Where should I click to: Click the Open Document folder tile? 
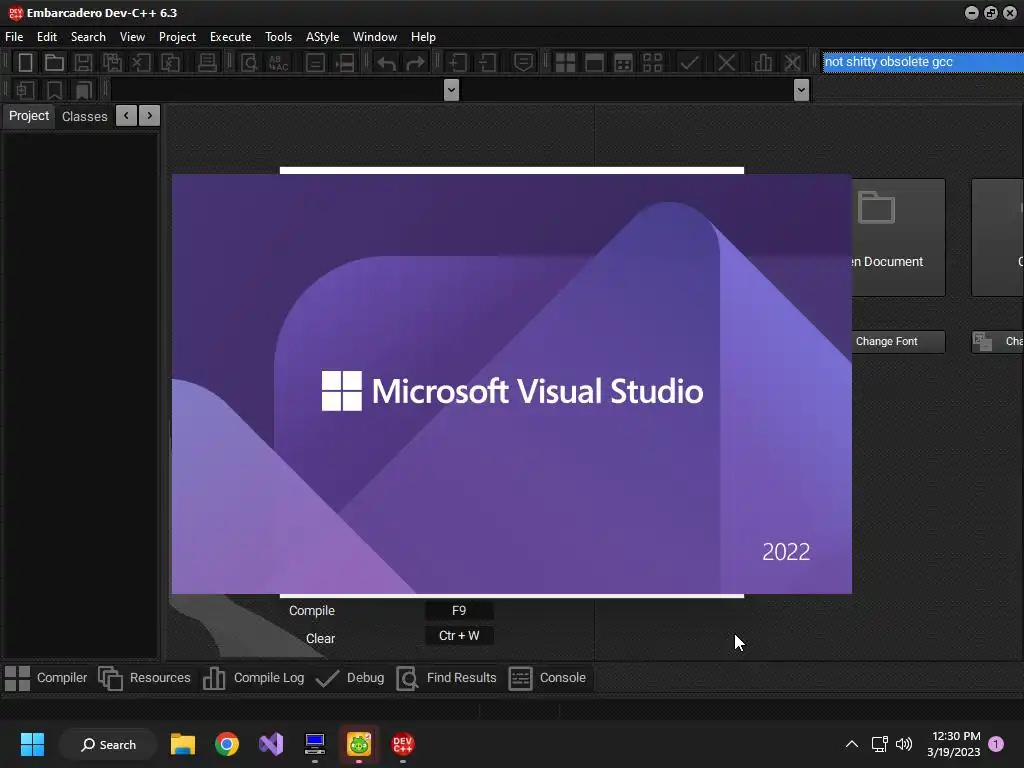(899, 237)
